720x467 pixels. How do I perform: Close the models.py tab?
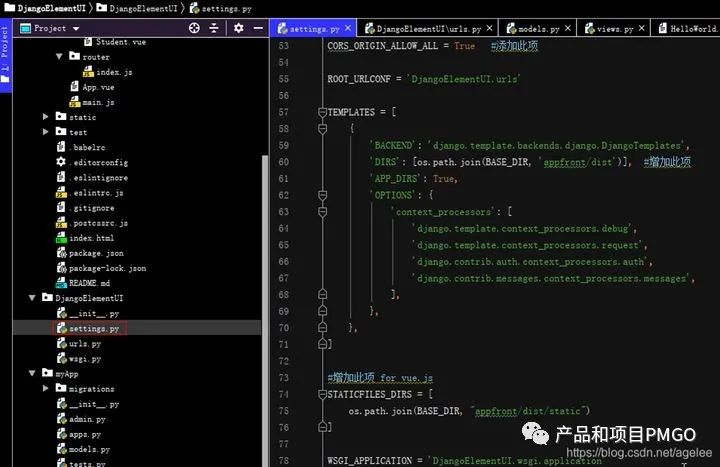pos(568,28)
